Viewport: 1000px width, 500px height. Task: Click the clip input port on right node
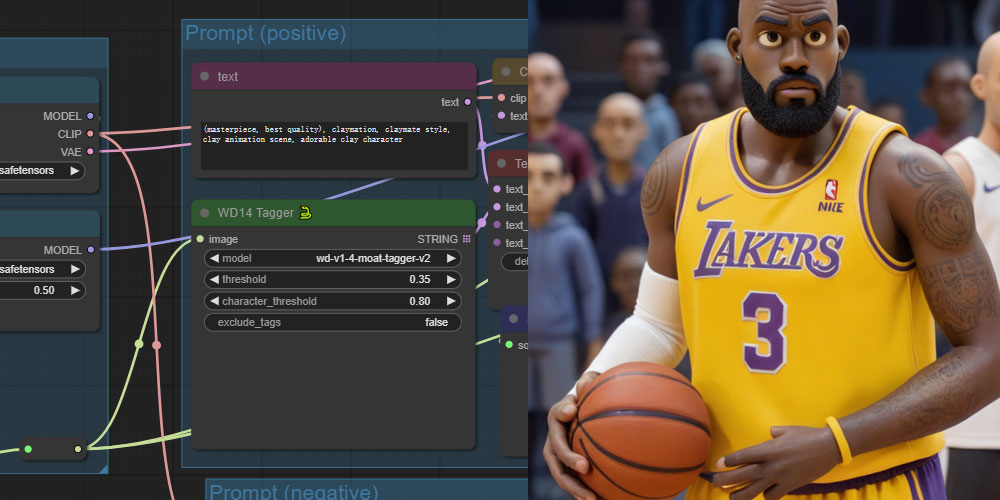click(x=501, y=98)
